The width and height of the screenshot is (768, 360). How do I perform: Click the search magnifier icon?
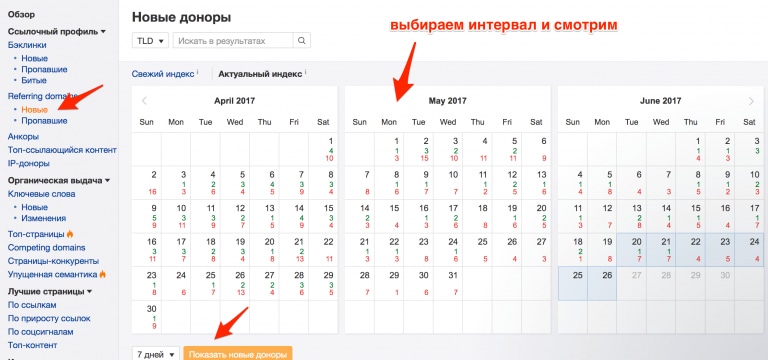[302, 41]
